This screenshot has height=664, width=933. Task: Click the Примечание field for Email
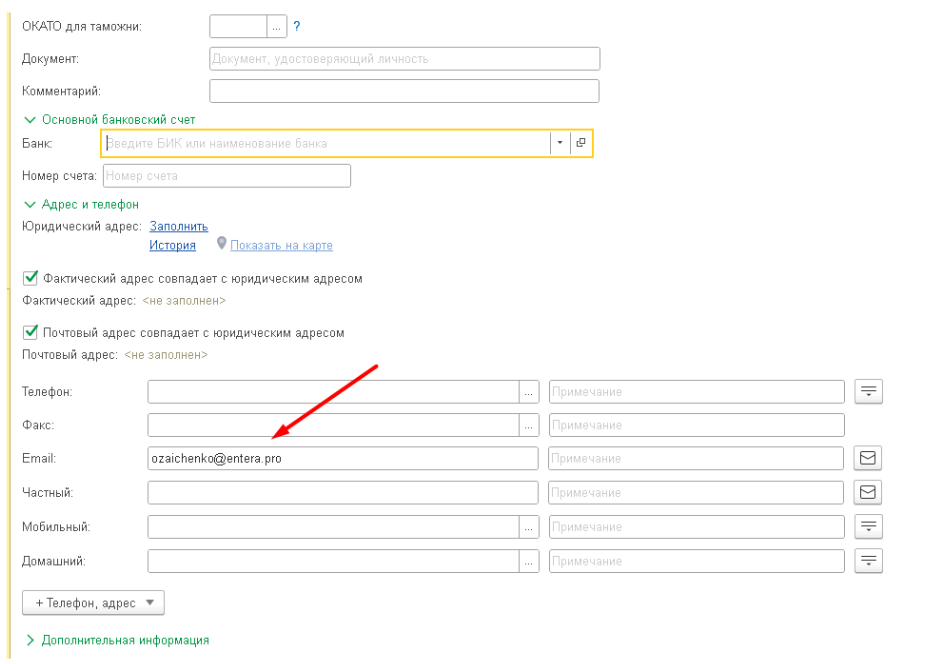click(696, 459)
